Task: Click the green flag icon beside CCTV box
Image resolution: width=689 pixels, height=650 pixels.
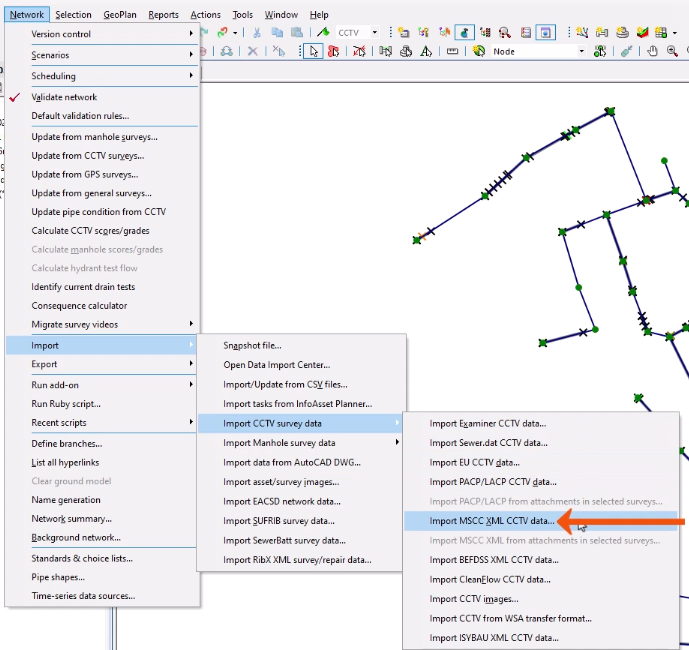Action: point(323,33)
